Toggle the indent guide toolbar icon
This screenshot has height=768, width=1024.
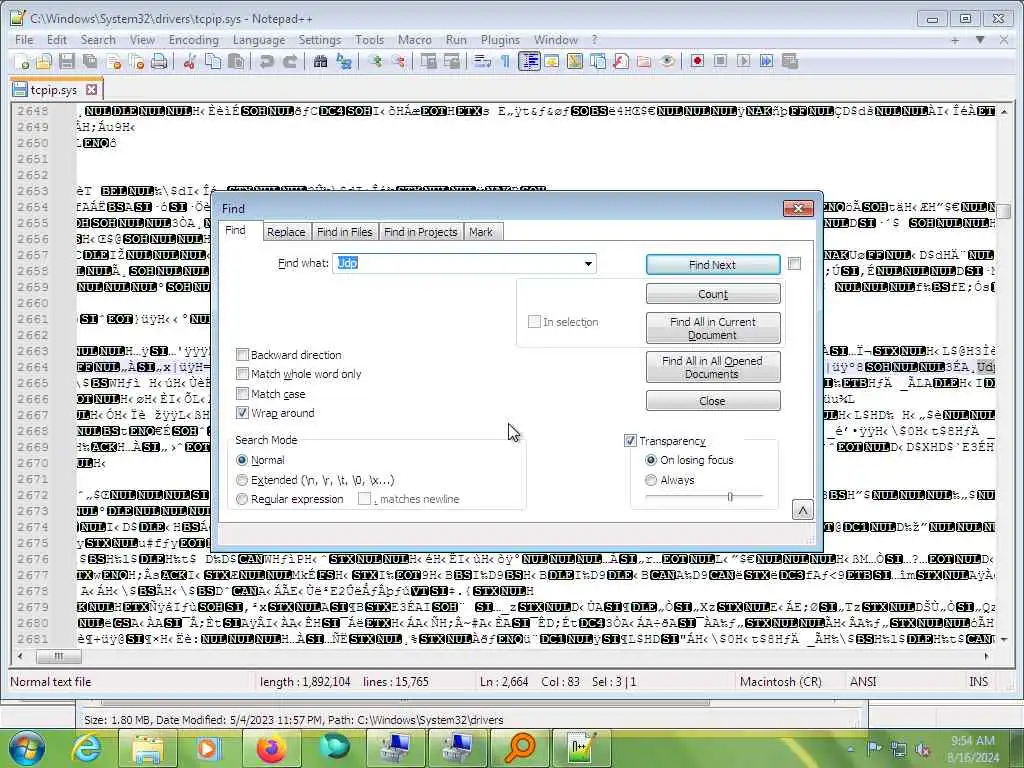click(529, 61)
